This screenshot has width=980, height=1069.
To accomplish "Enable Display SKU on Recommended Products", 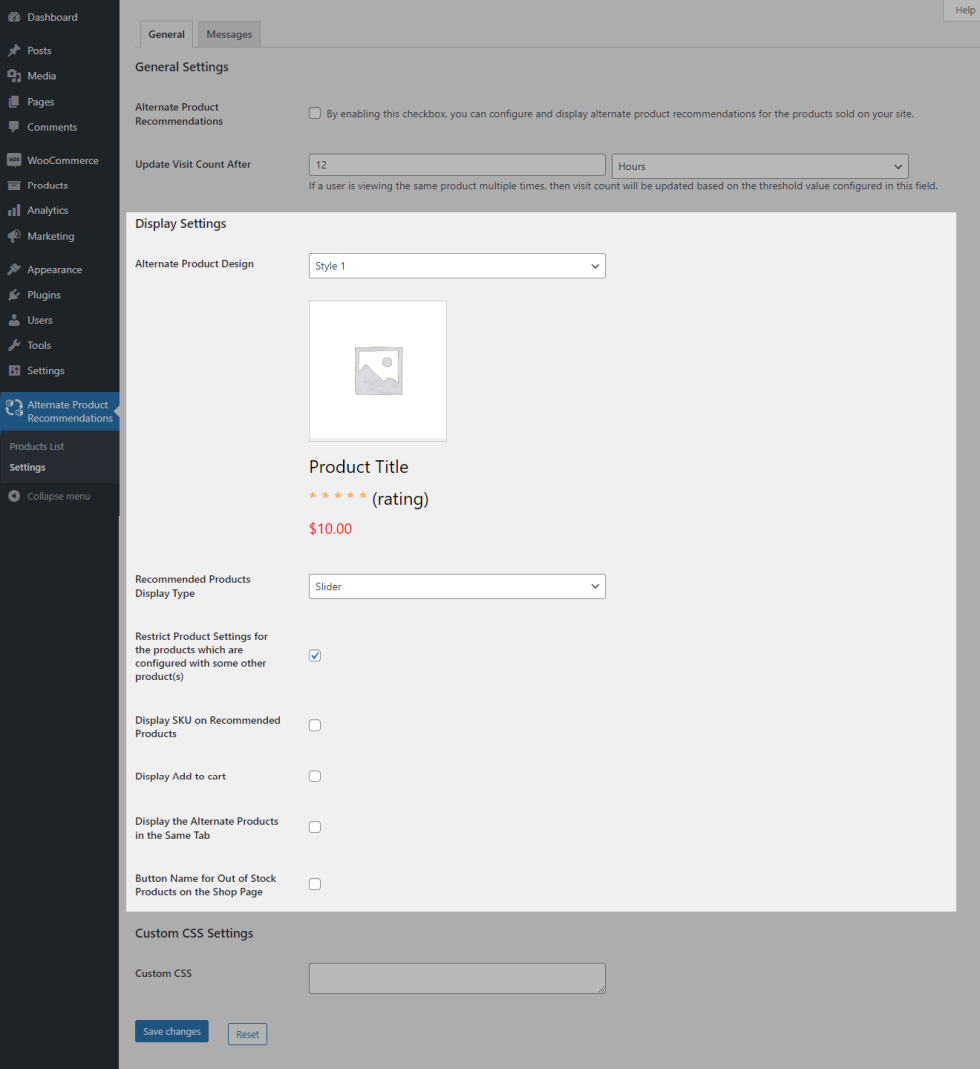I will click(x=314, y=725).
